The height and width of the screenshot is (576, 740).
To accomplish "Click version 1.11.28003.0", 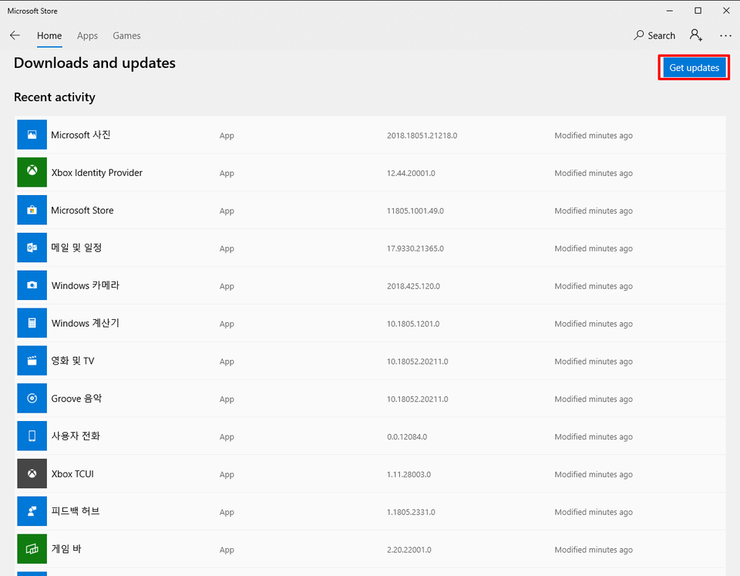I will click(409, 474).
